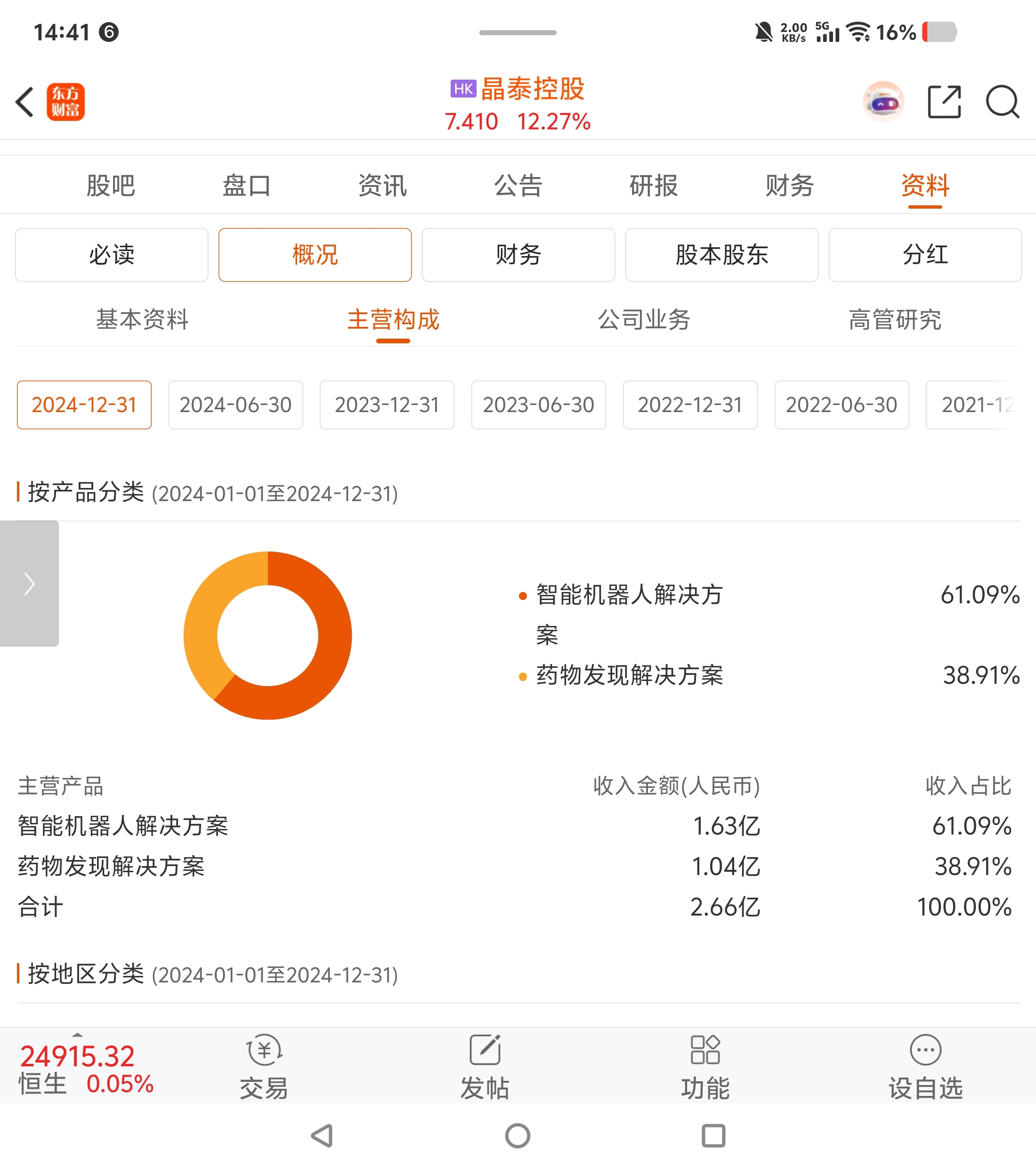1036x1168 pixels.
Task: Tap the 1.63亿 revenue value
Action: [x=726, y=826]
